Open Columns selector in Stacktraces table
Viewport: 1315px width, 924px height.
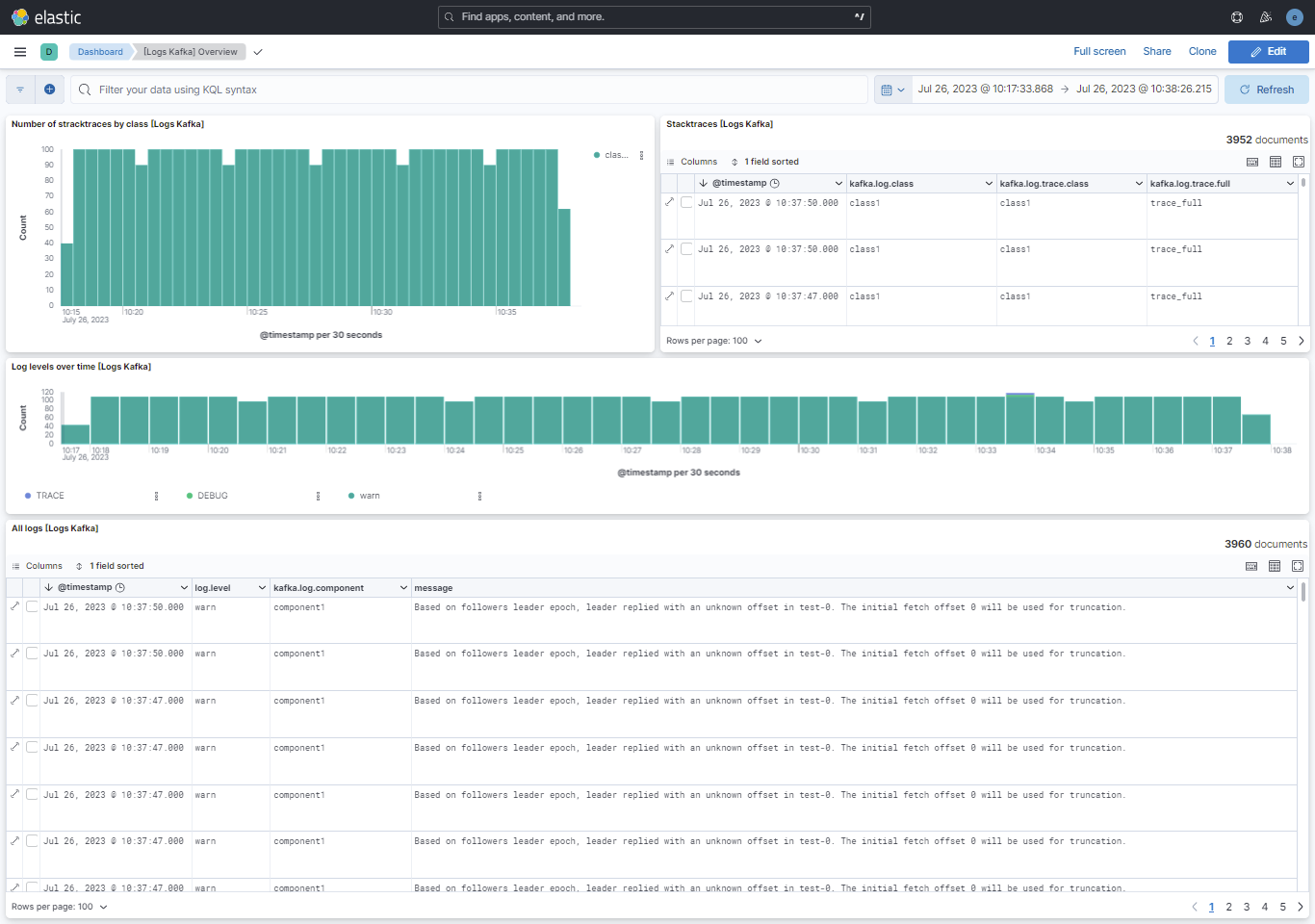[692, 162]
